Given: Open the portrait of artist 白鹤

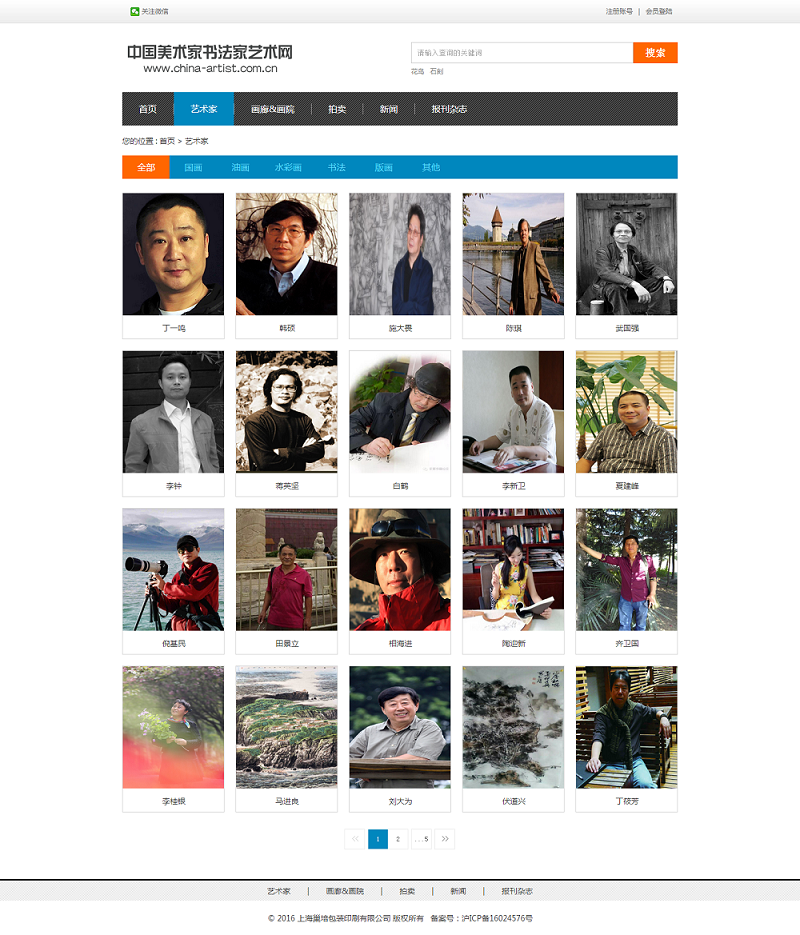Looking at the screenshot, I should (399, 411).
